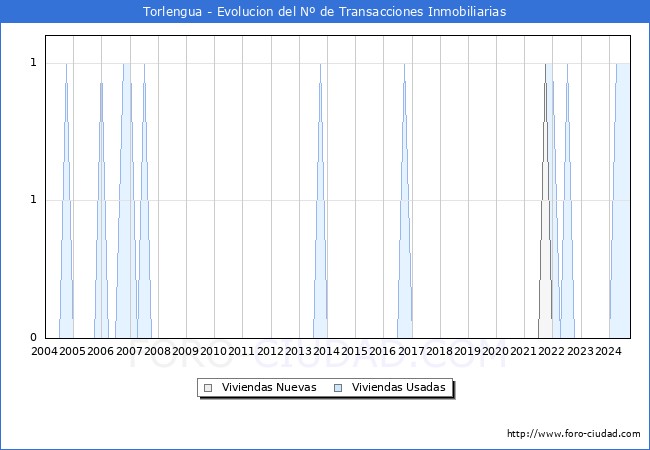650x450 pixels.
Task: Click the top y-axis label 1
Action: click(34, 63)
